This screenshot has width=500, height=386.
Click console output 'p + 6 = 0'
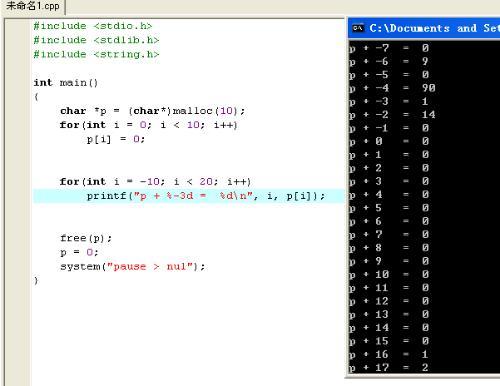tap(389, 222)
